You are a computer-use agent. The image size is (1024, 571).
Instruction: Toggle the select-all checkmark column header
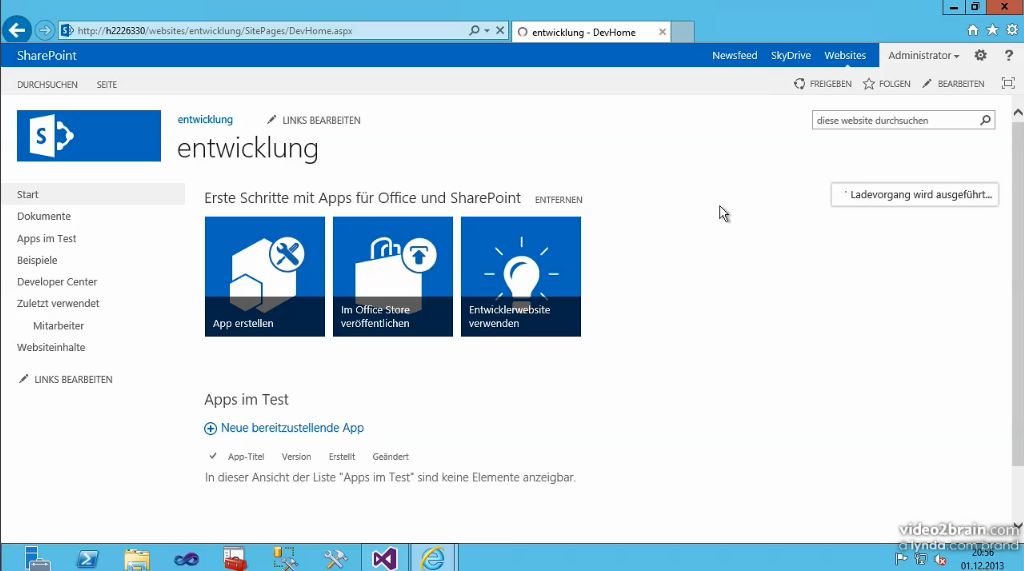pyautogui.click(x=213, y=456)
